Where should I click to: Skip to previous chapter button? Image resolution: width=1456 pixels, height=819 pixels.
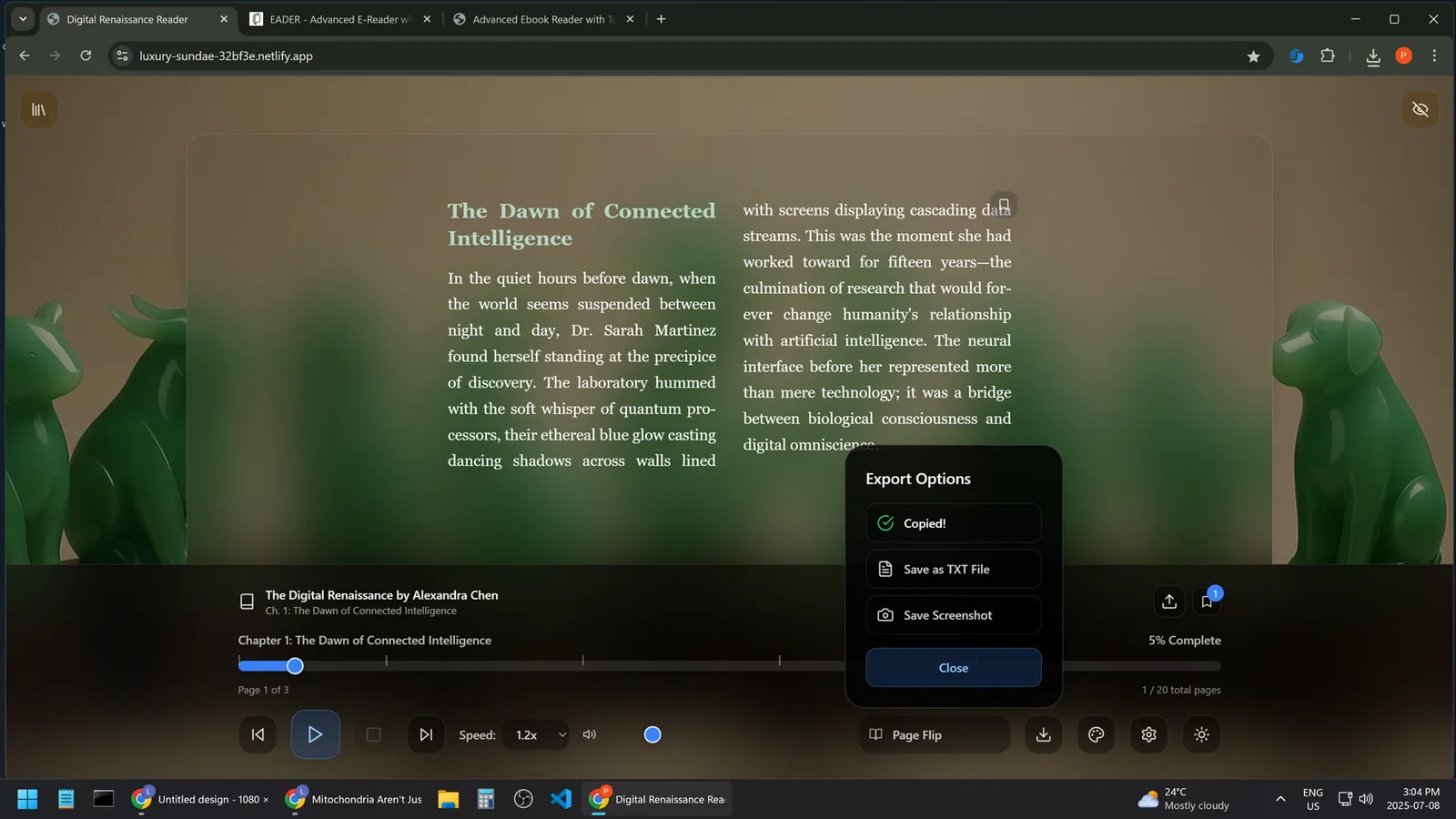tap(258, 734)
